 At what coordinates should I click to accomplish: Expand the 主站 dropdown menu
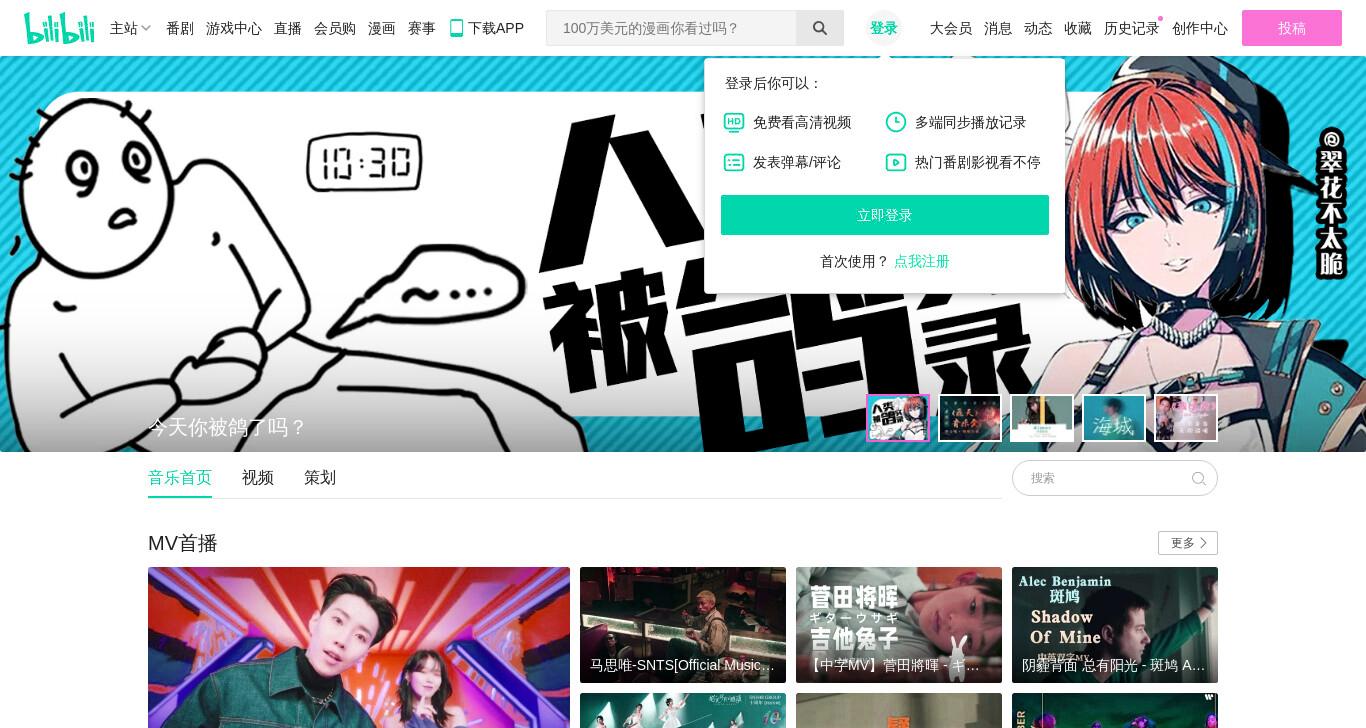(x=130, y=28)
